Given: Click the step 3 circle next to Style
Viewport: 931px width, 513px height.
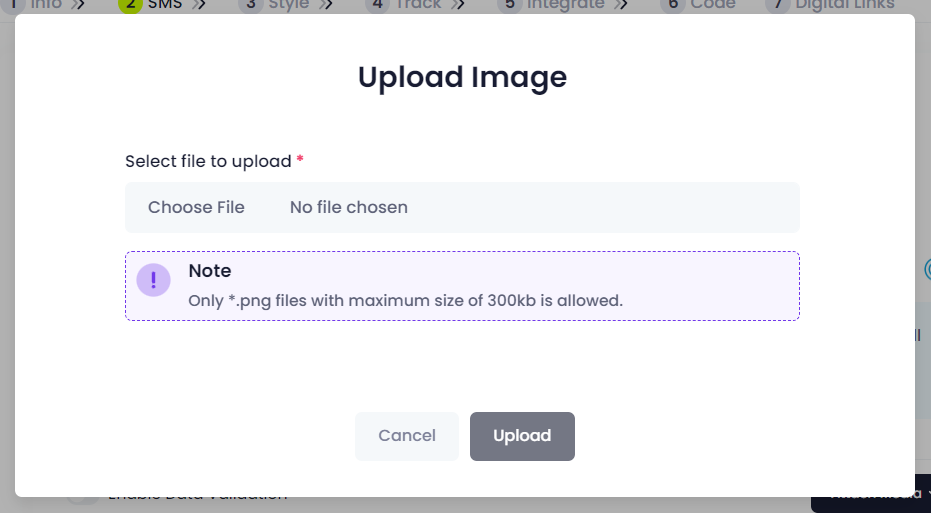Looking at the screenshot, I should pyautogui.click(x=251, y=6).
